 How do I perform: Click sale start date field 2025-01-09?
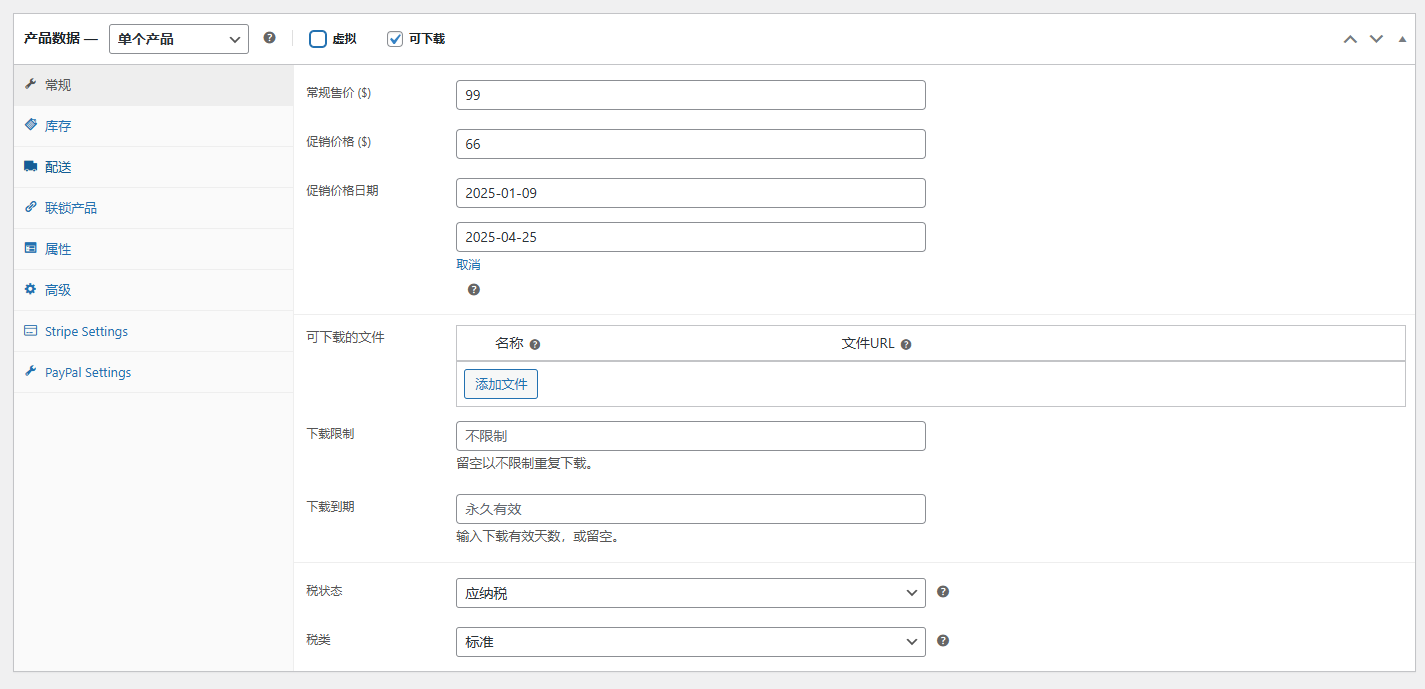point(690,193)
